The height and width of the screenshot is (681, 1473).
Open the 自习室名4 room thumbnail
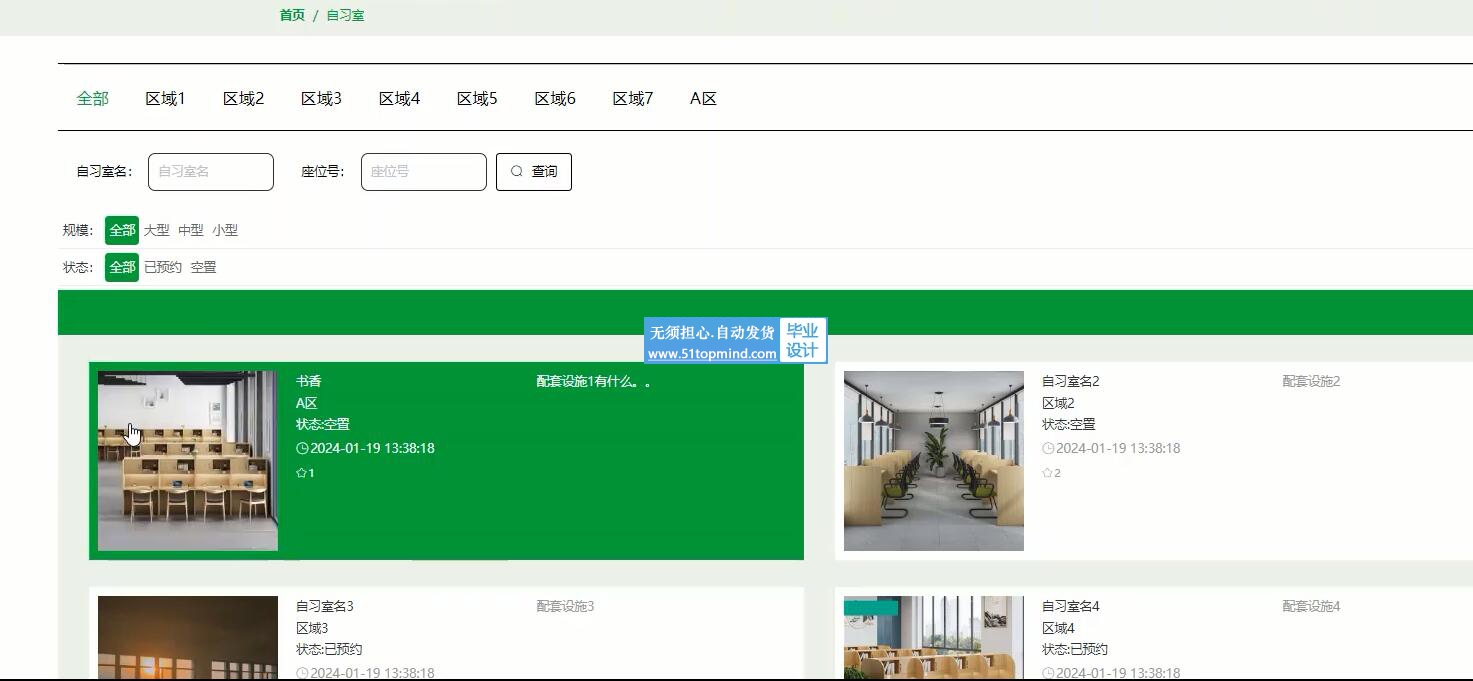[x=934, y=638]
